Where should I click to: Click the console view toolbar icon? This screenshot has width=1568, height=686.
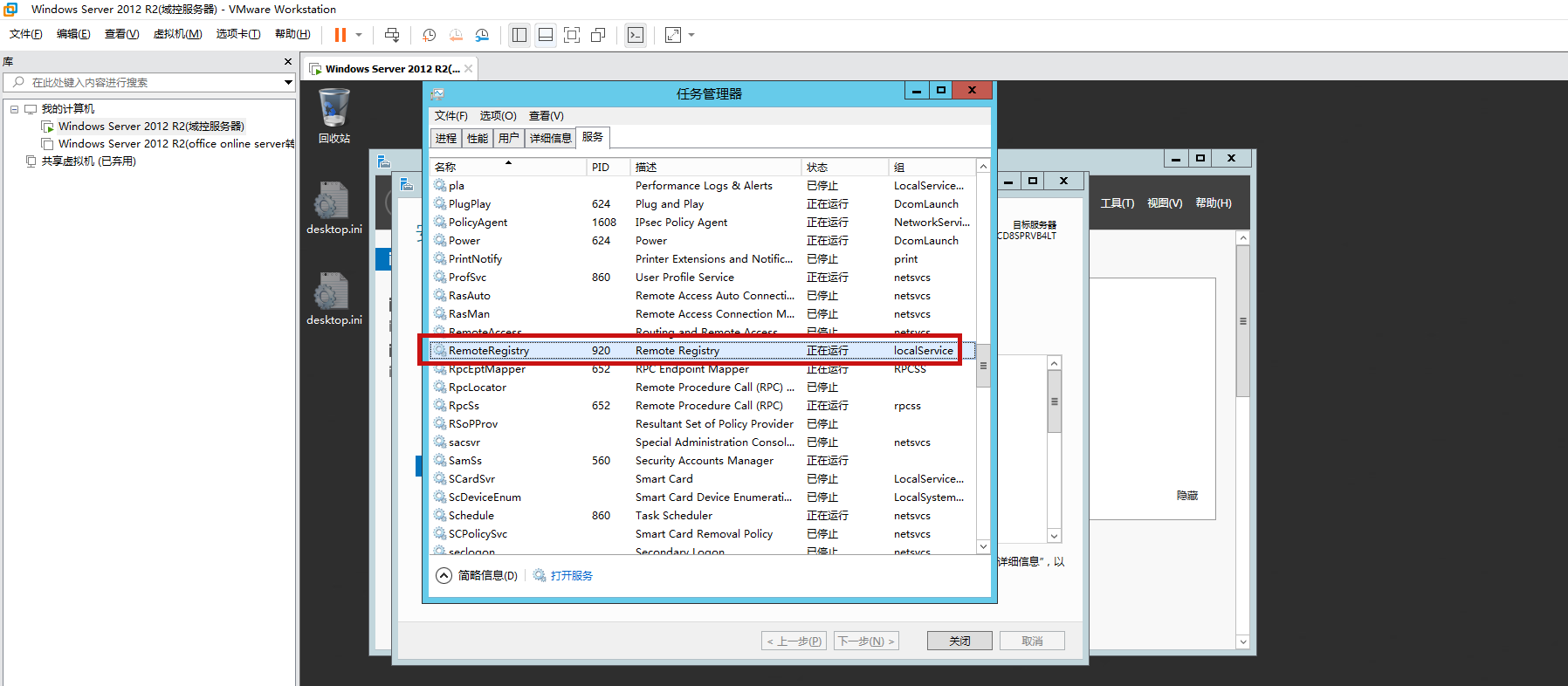(636, 35)
